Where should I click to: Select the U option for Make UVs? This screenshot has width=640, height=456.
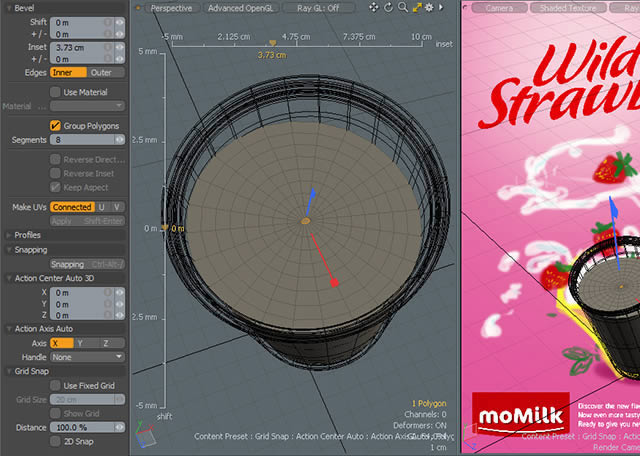[x=102, y=207]
